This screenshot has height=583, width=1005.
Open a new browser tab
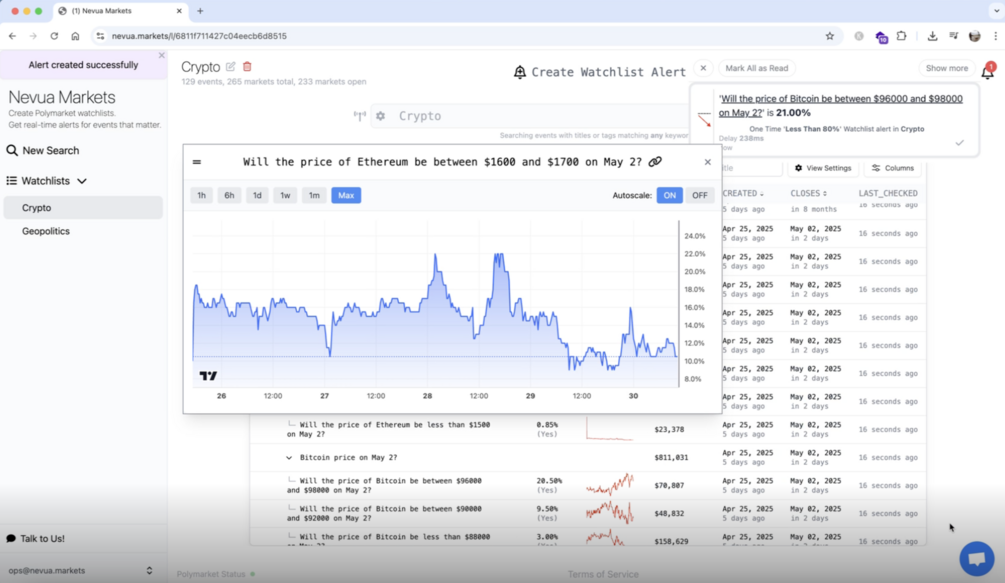click(x=200, y=11)
